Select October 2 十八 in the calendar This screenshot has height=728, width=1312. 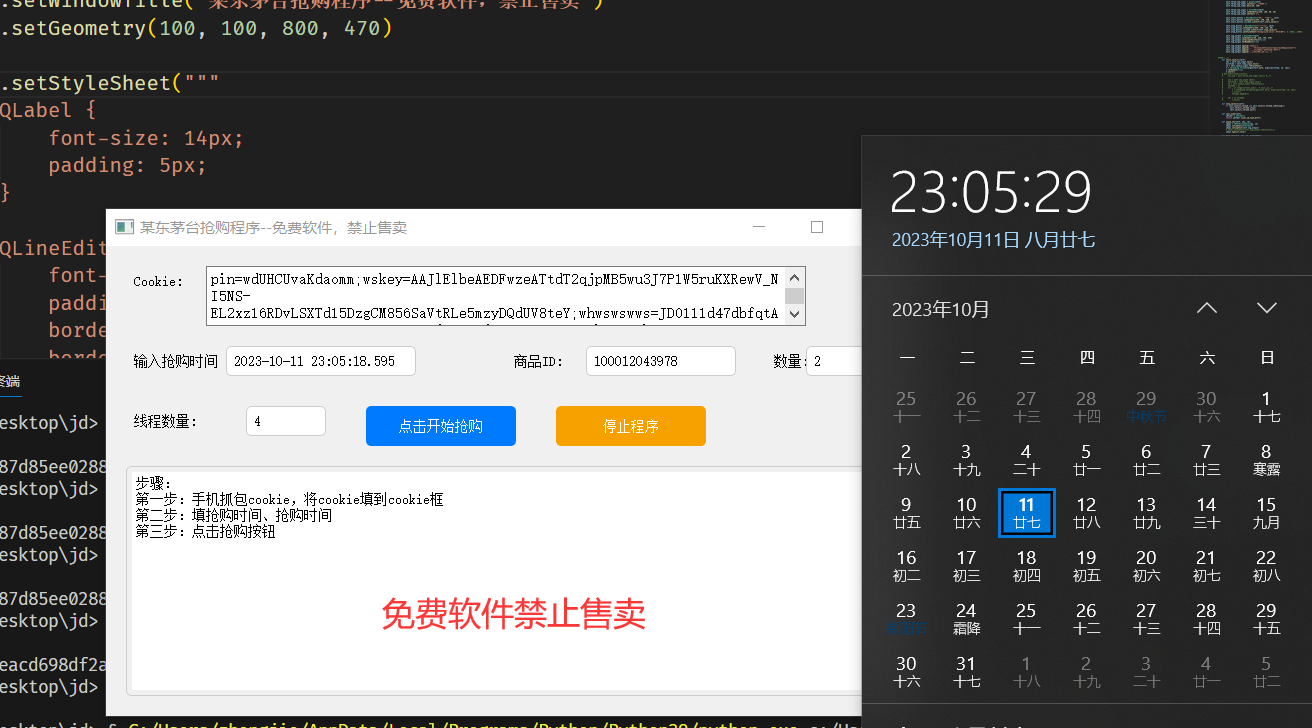click(x=906, y=459)
